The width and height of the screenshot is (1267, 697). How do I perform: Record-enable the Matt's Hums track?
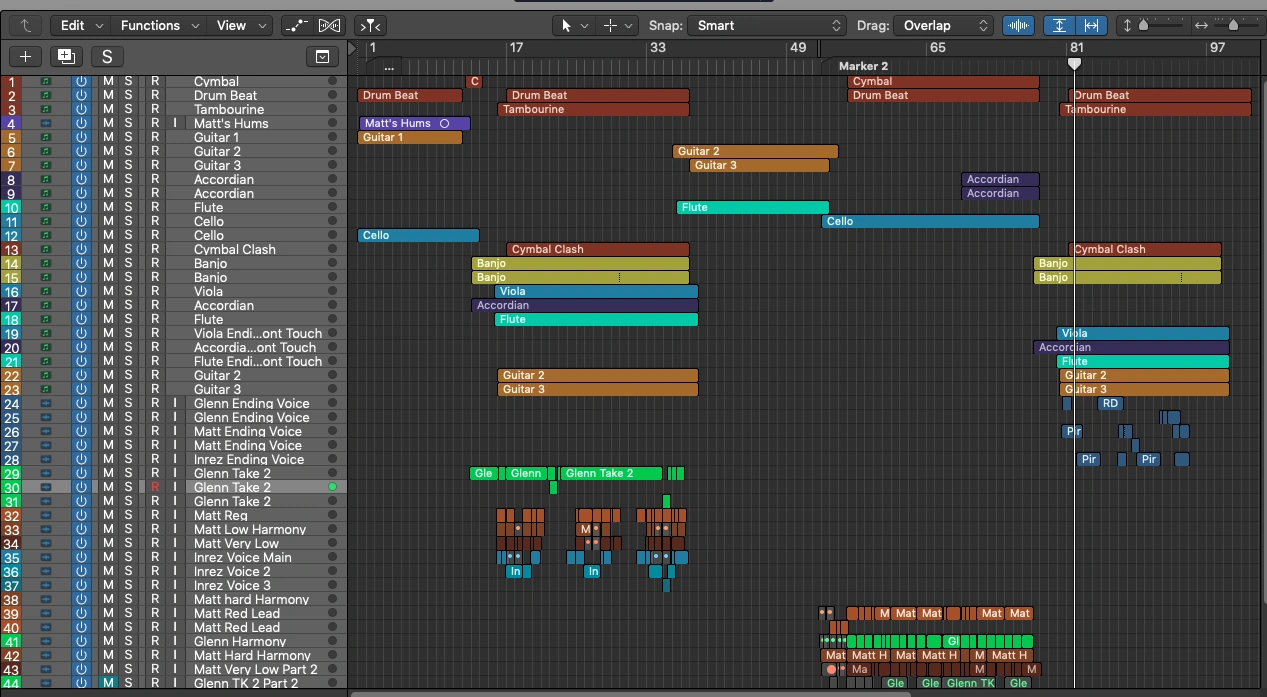155,124
